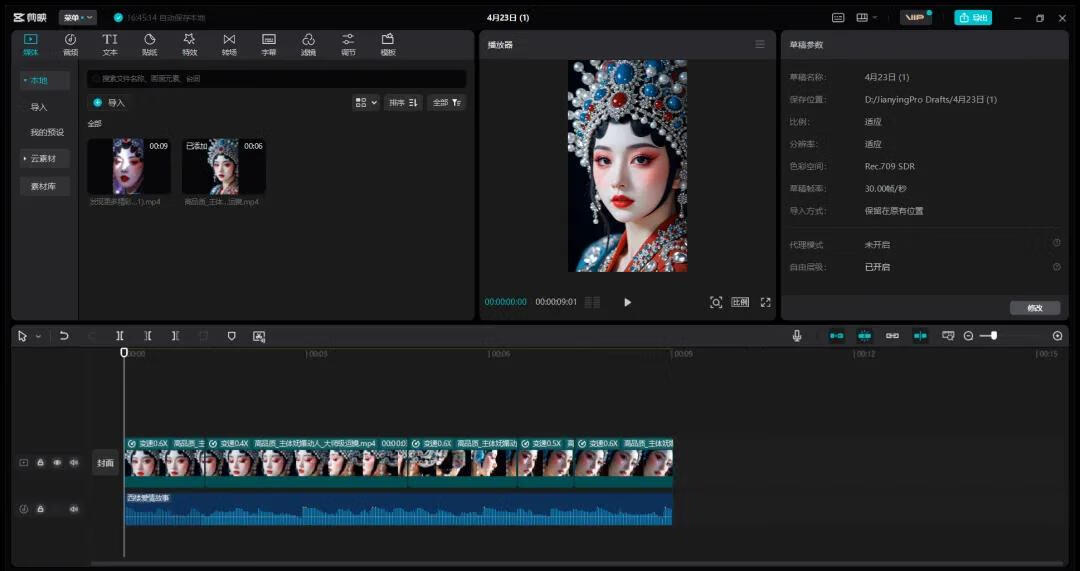Open the layout switcher dropdown
The image size is (1080, 571).
coord(866,18)
